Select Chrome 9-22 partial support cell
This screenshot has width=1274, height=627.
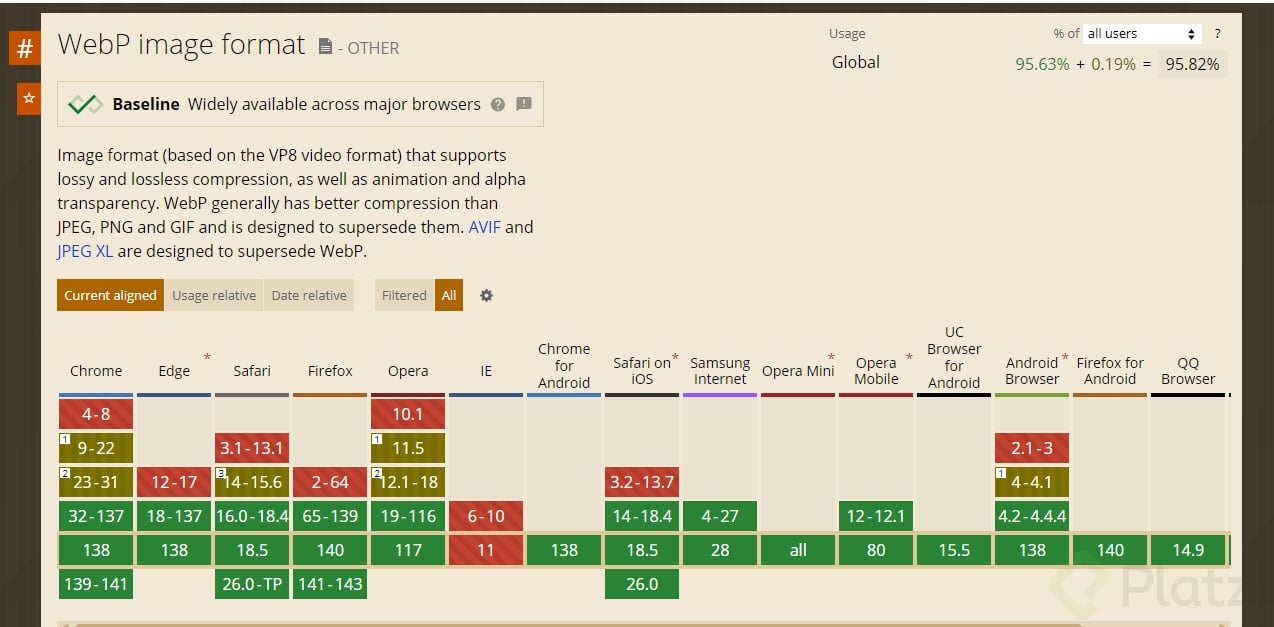tap(96, 448)
